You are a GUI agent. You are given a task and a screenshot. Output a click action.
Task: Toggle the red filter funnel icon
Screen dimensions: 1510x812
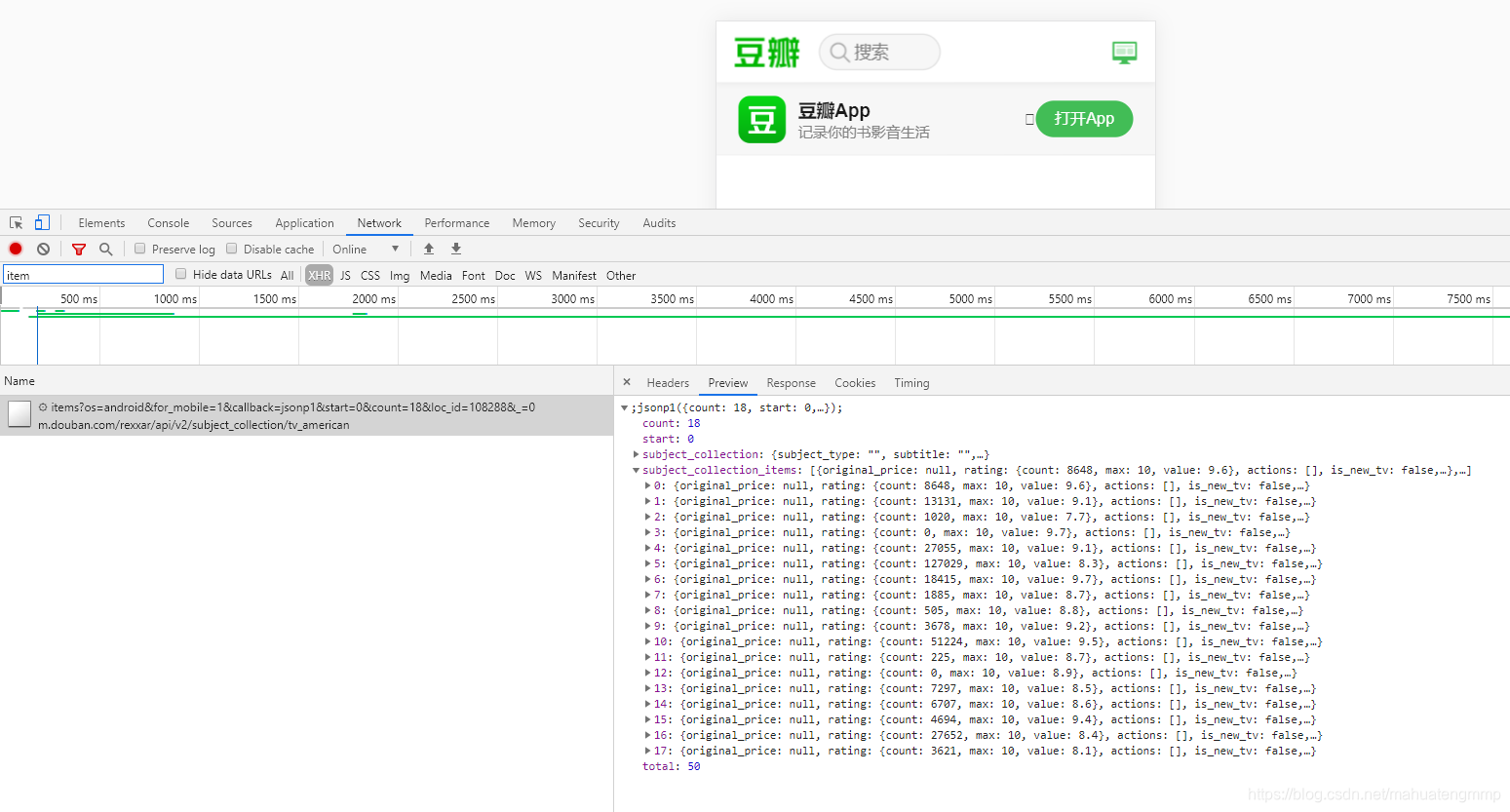[x=79, y=250]
